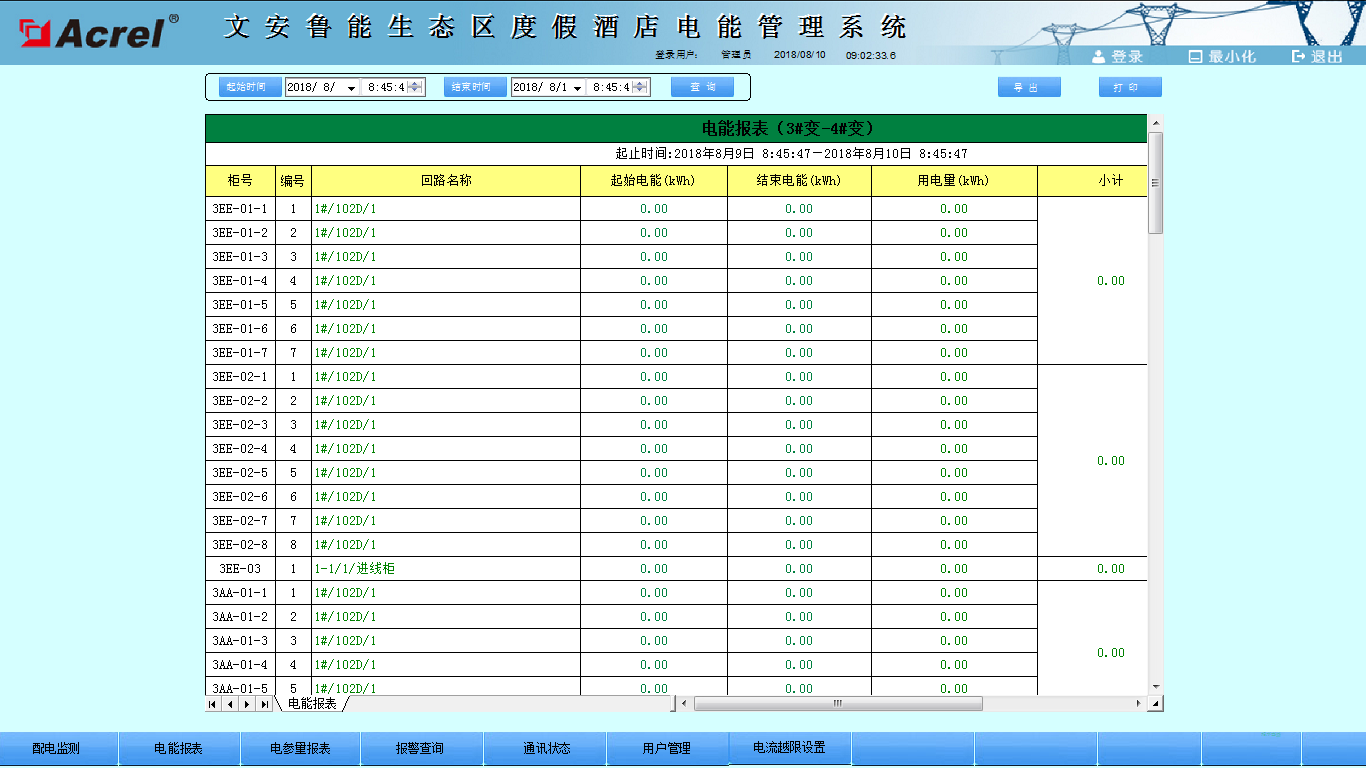The image size is (1366, 768).
Task: Open the 电参量报表 menu
Action: coord(301,749)
